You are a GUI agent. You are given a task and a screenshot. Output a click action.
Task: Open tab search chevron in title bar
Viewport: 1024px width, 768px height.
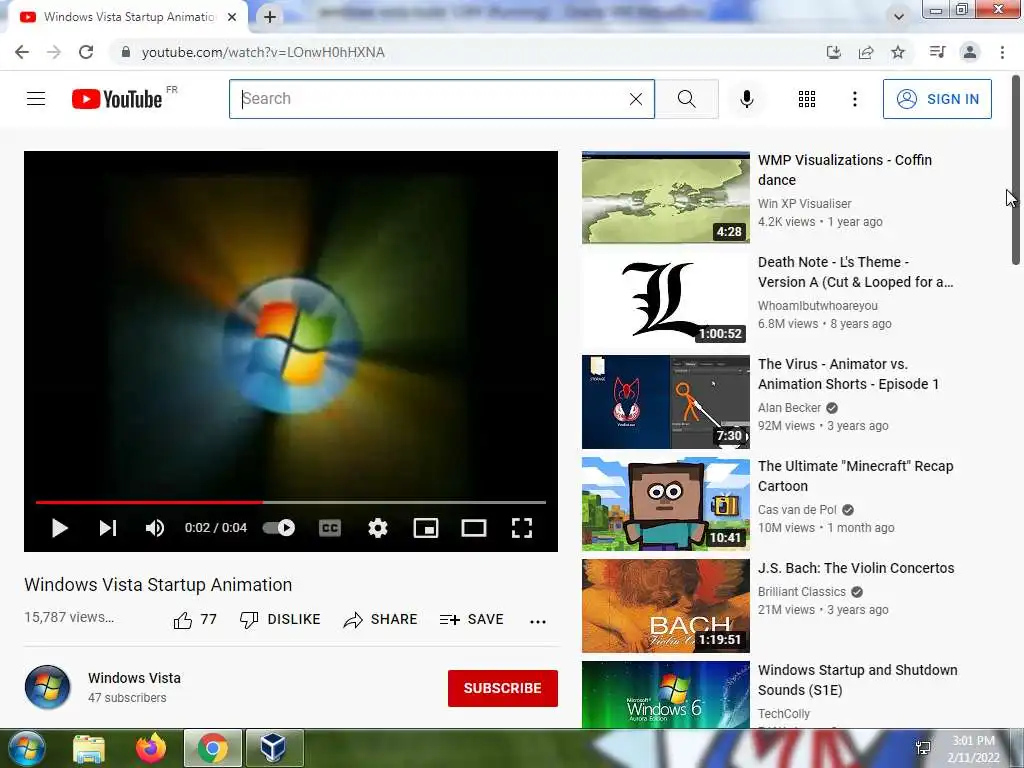pyautogui.click(x=899, y=17)
